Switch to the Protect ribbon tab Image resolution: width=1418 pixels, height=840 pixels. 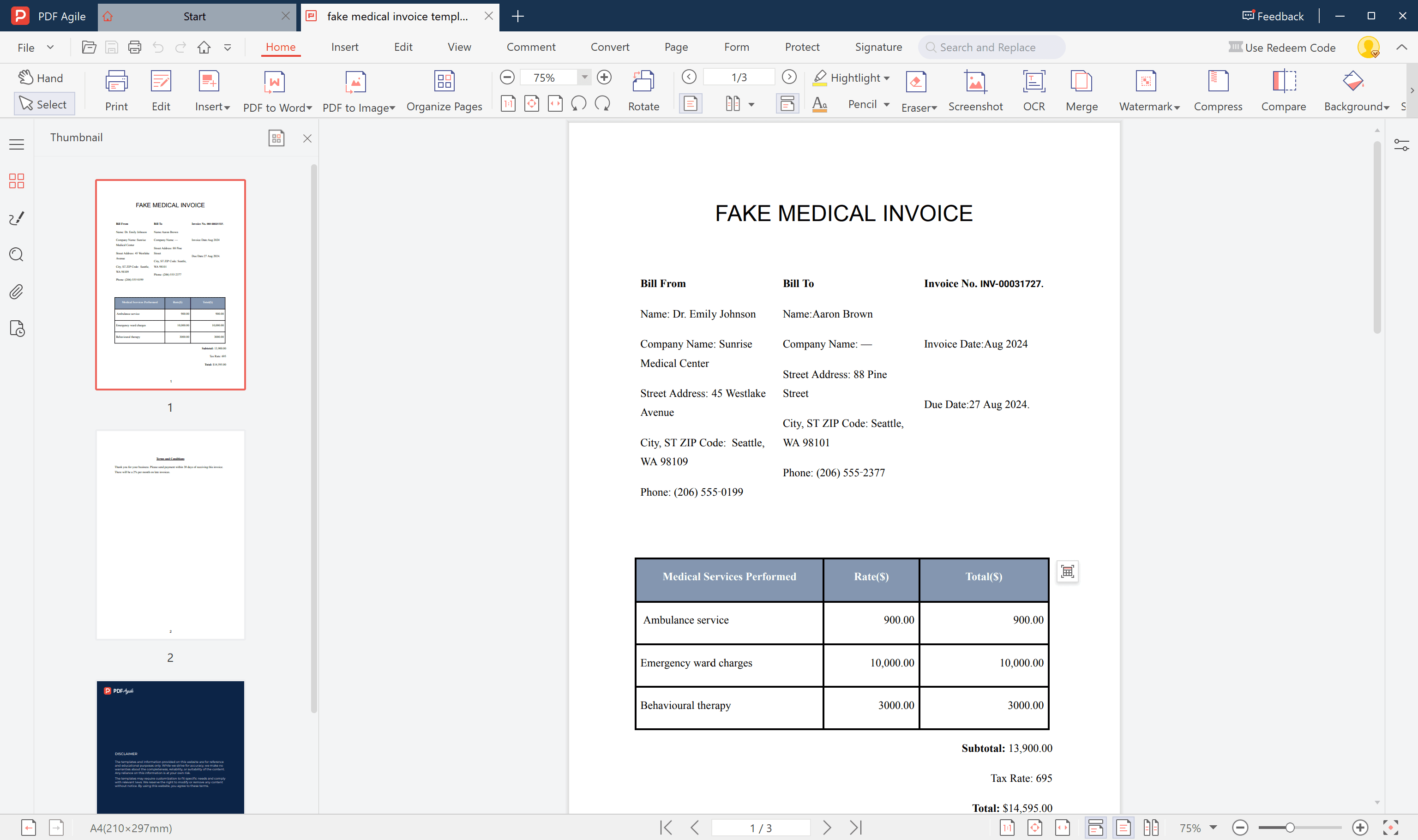(802, 47)
